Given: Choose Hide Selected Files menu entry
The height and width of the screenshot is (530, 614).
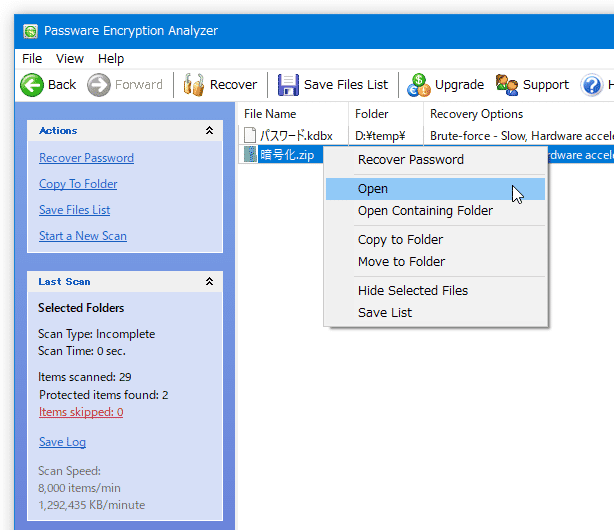Looking at the screenshot, I should [x=435, y=291].
